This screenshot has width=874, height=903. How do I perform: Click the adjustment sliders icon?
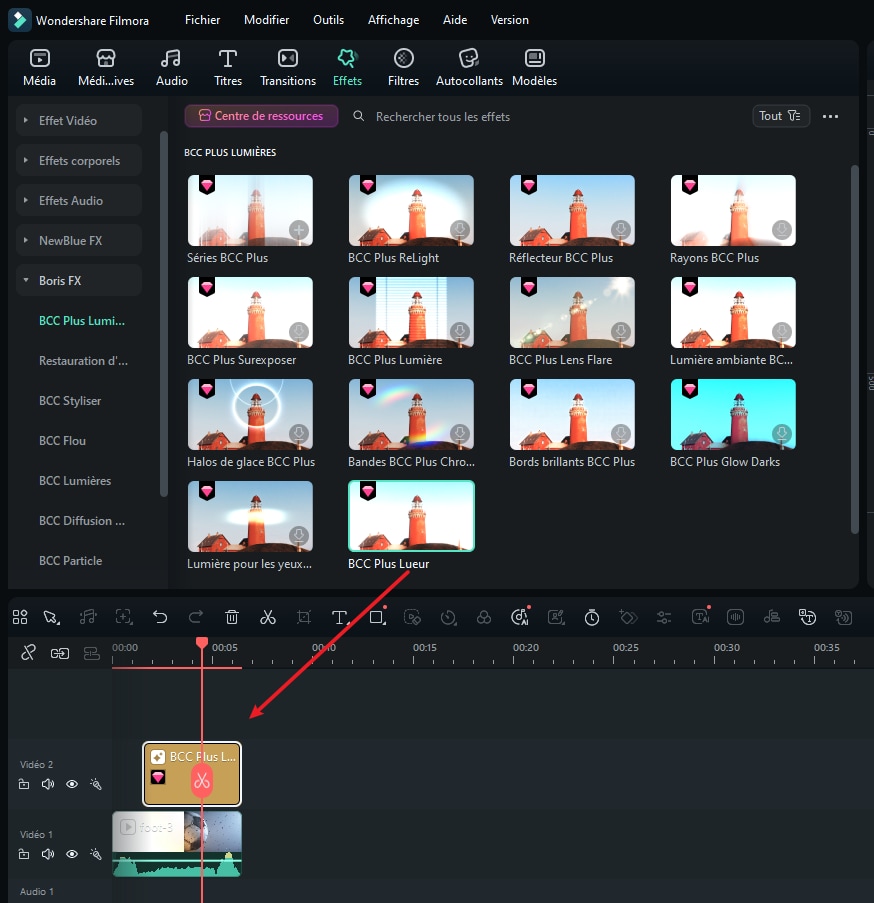coord(664,618)
